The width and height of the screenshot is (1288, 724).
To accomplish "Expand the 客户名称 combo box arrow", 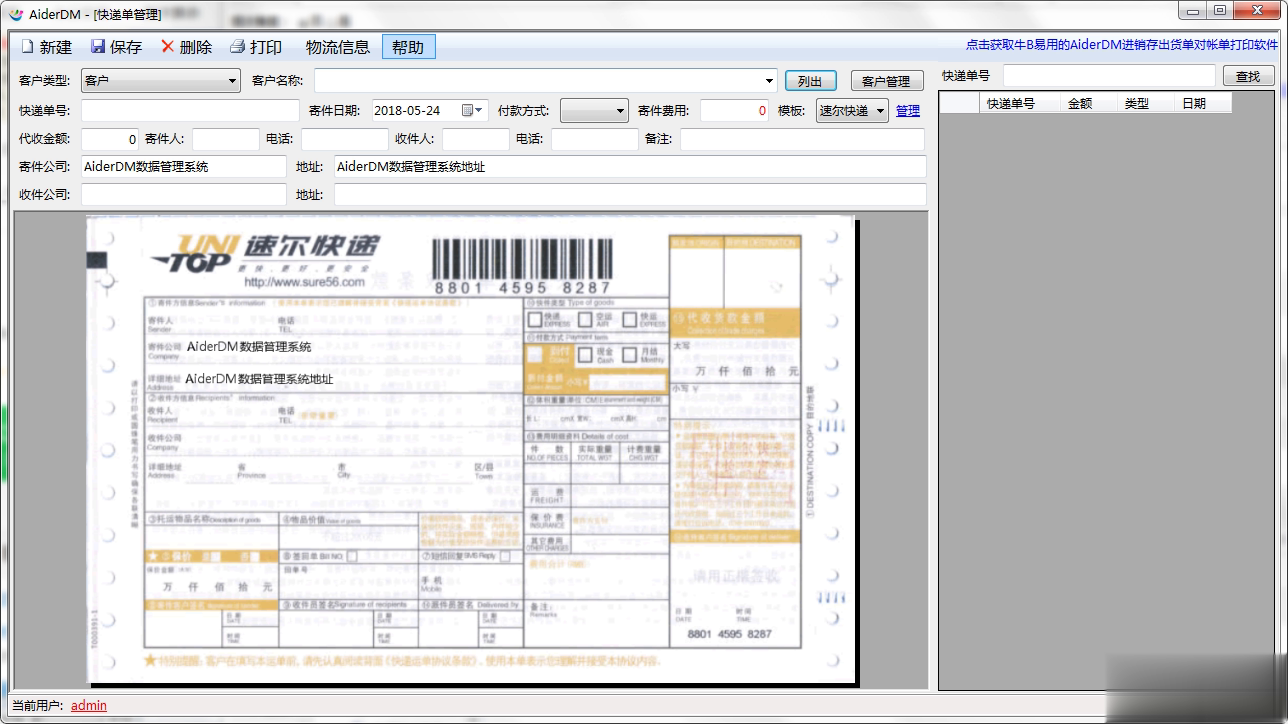I will point(769,81).
